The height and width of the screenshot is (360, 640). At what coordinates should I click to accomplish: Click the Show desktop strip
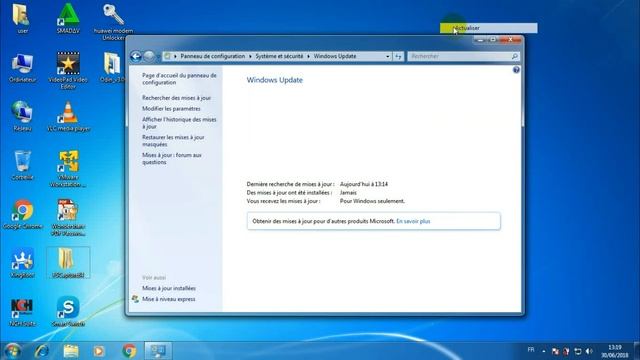click(x=637, y=351)
